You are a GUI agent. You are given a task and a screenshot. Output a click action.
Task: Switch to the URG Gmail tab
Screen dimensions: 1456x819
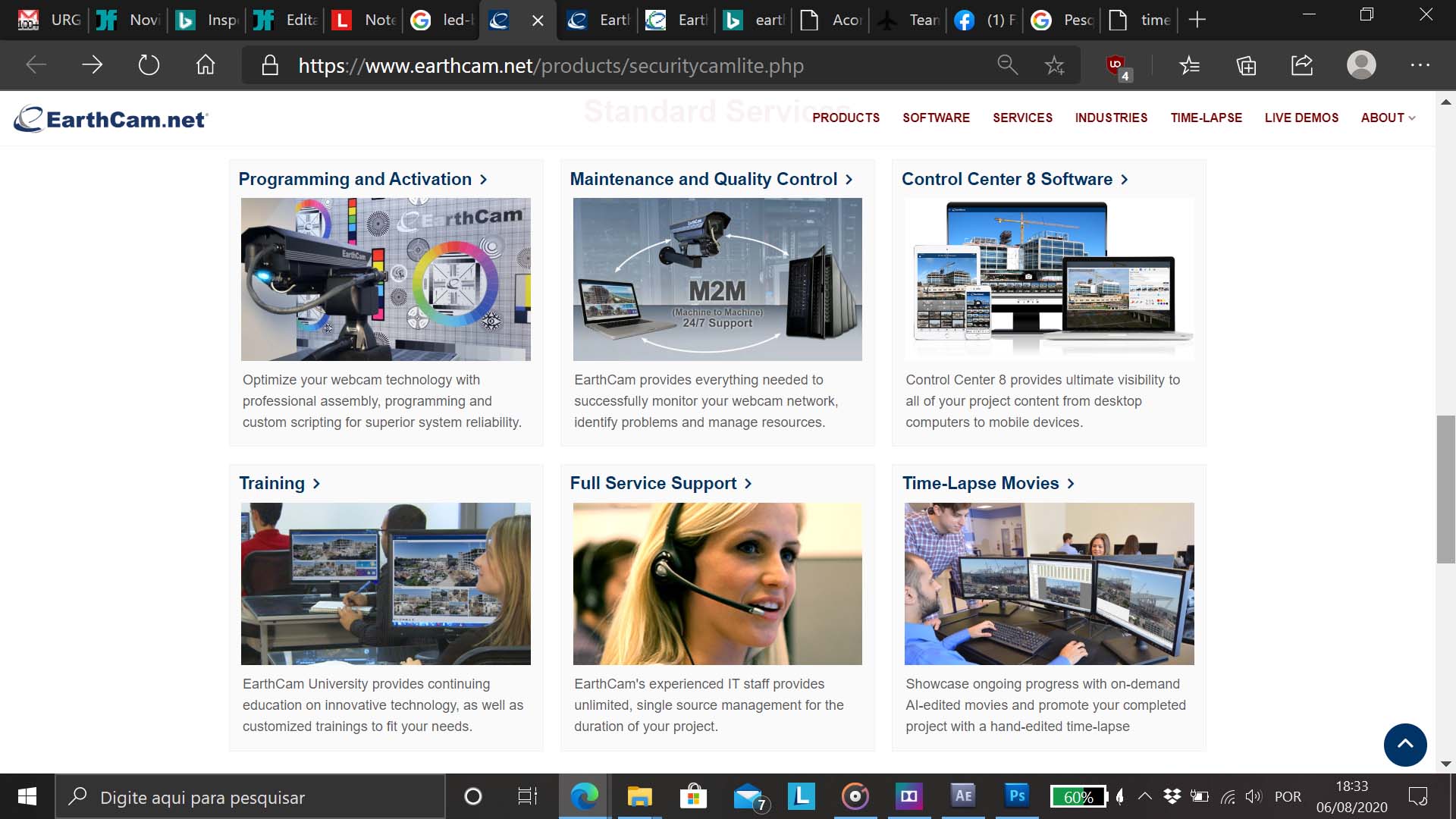pos(49,20)
